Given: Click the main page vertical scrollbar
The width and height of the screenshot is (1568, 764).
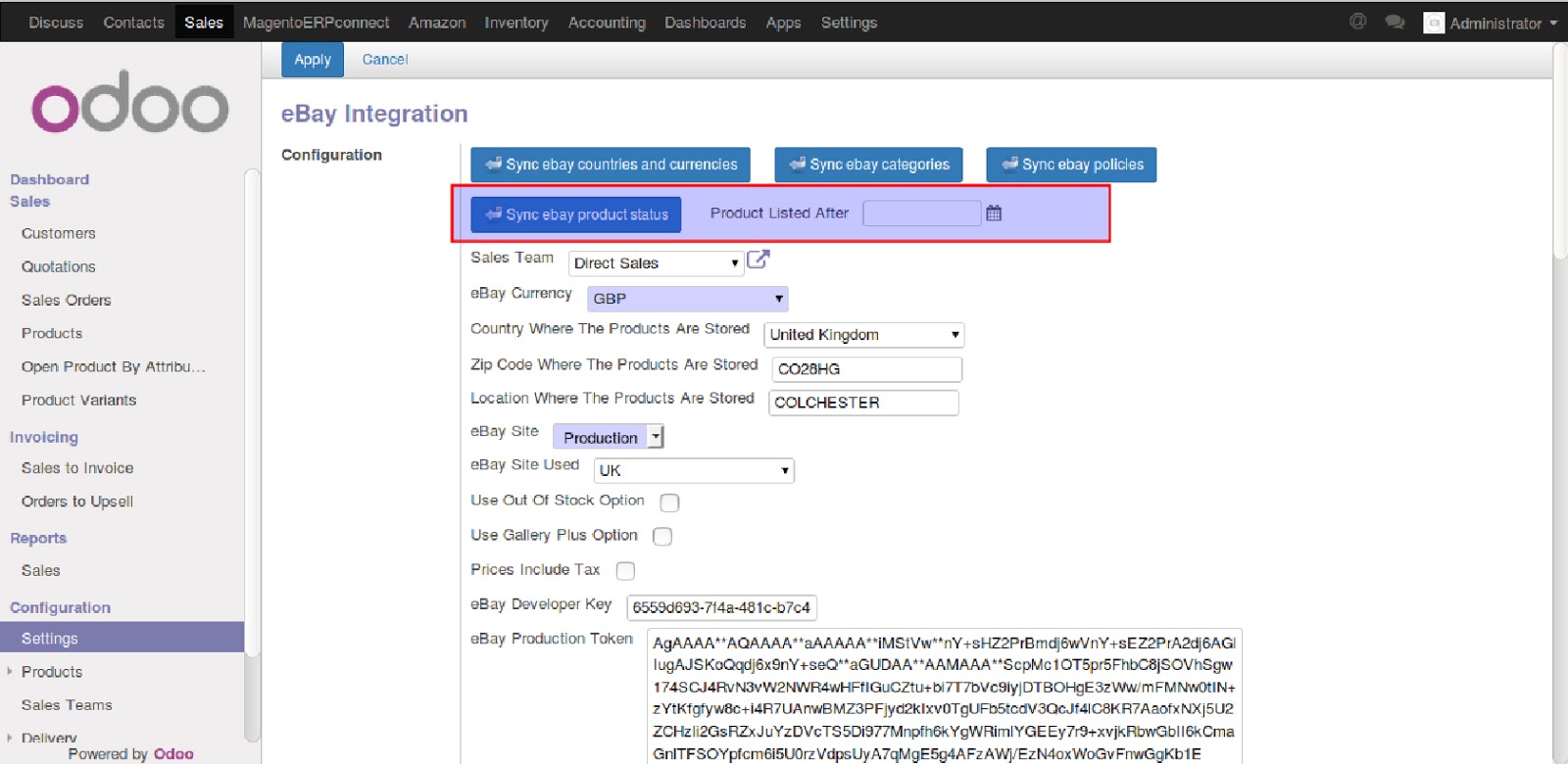Looking at the screenshot, I should pos(1560,152).
